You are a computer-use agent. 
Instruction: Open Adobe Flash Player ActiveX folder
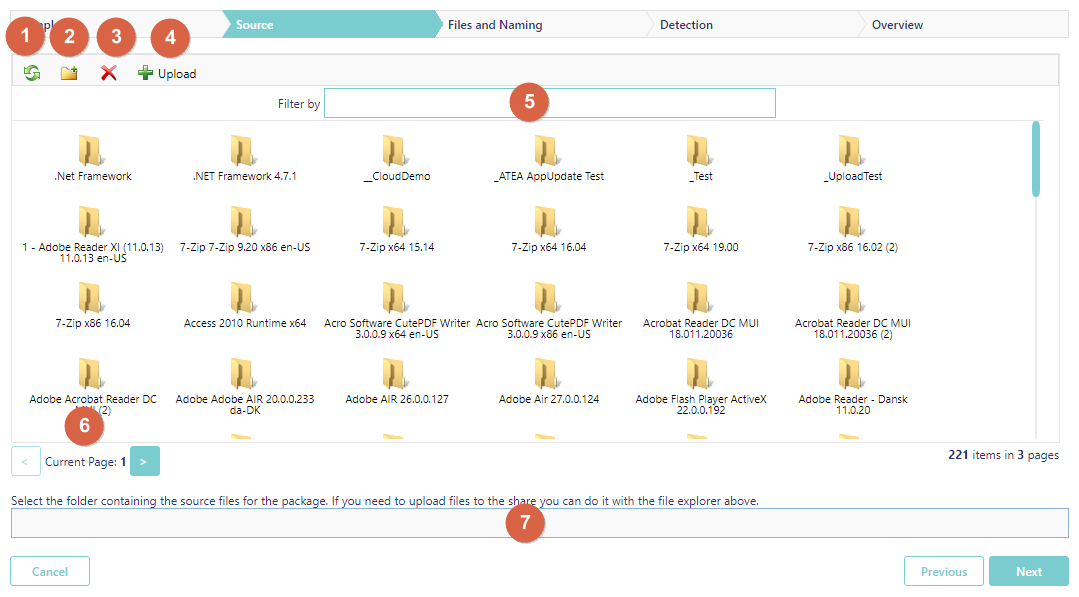tap(700, 375)
